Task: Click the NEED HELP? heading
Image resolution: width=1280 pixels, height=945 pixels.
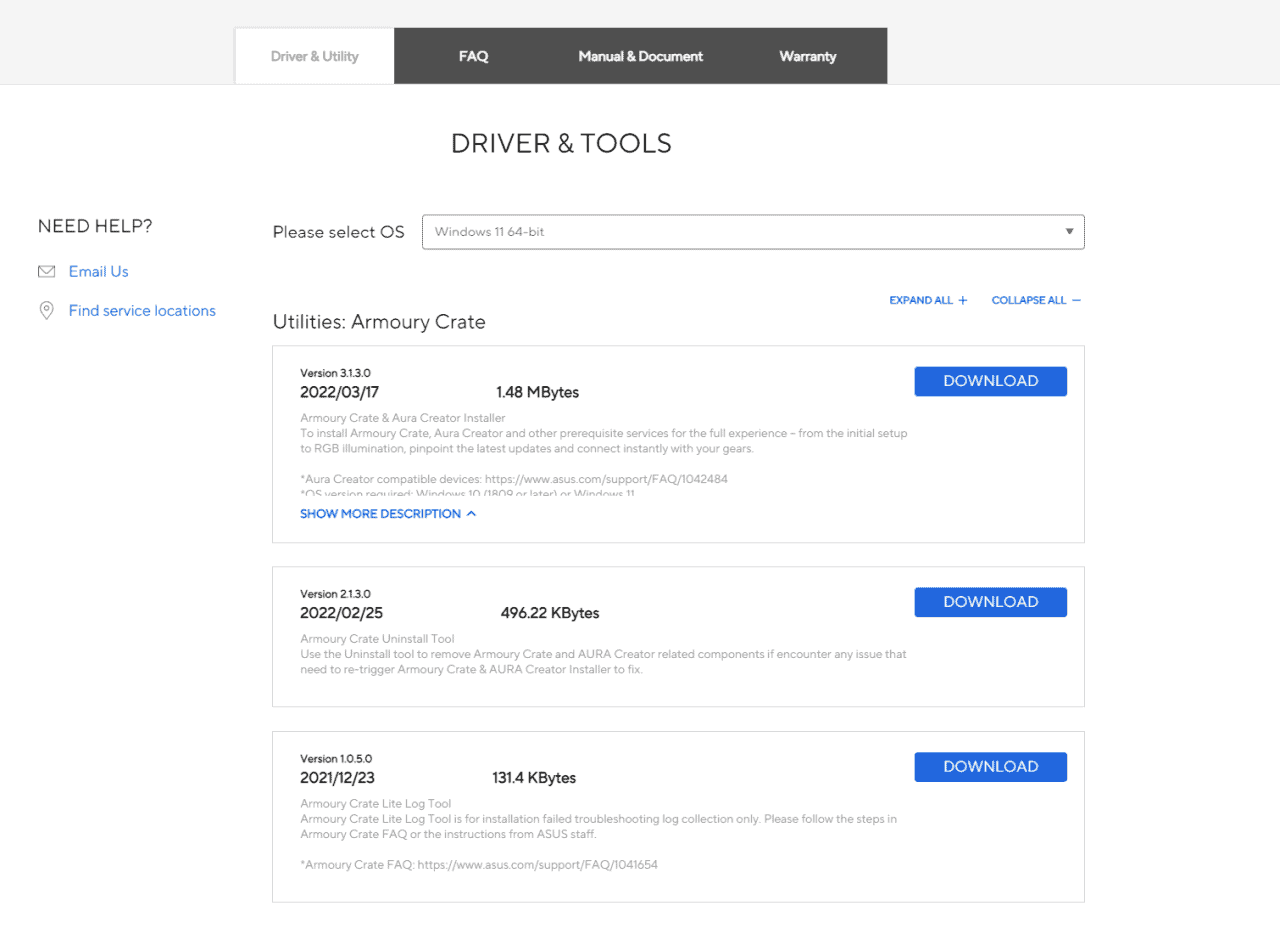Action: pos(95,227)
